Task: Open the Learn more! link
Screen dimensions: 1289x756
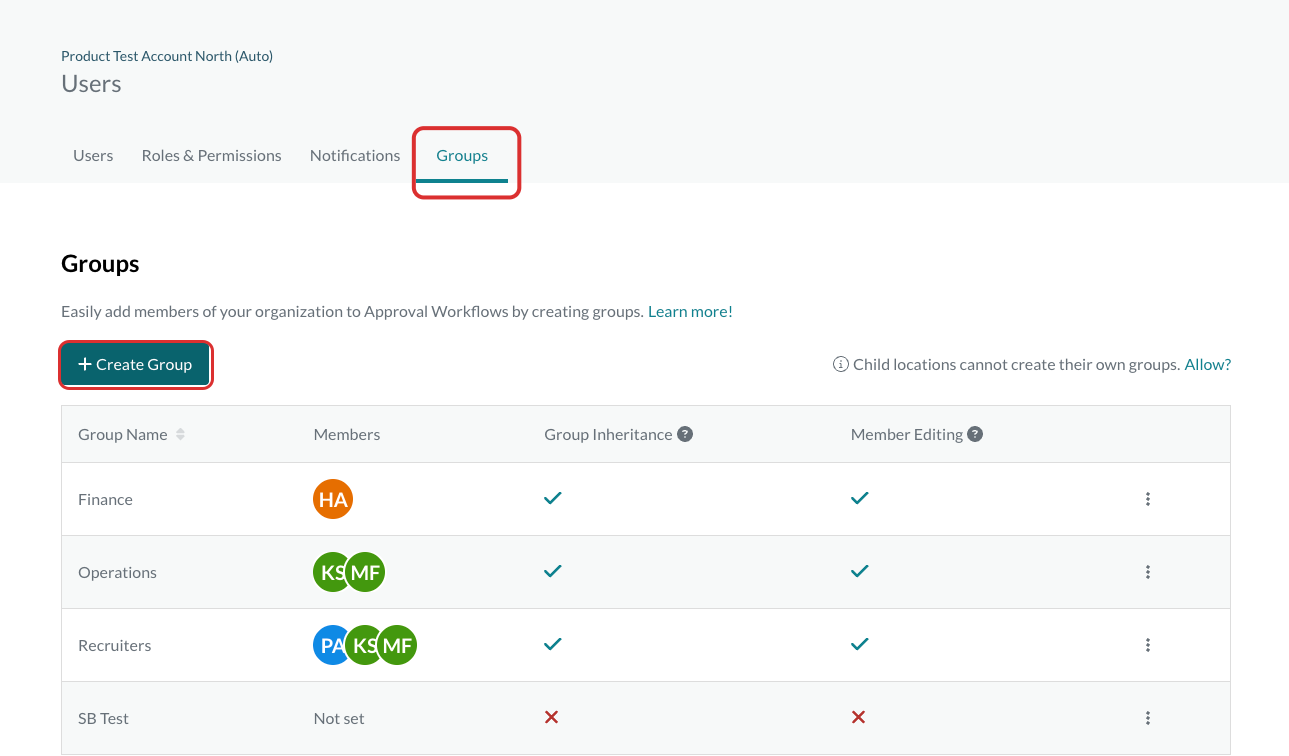Action: coord(690,311)
